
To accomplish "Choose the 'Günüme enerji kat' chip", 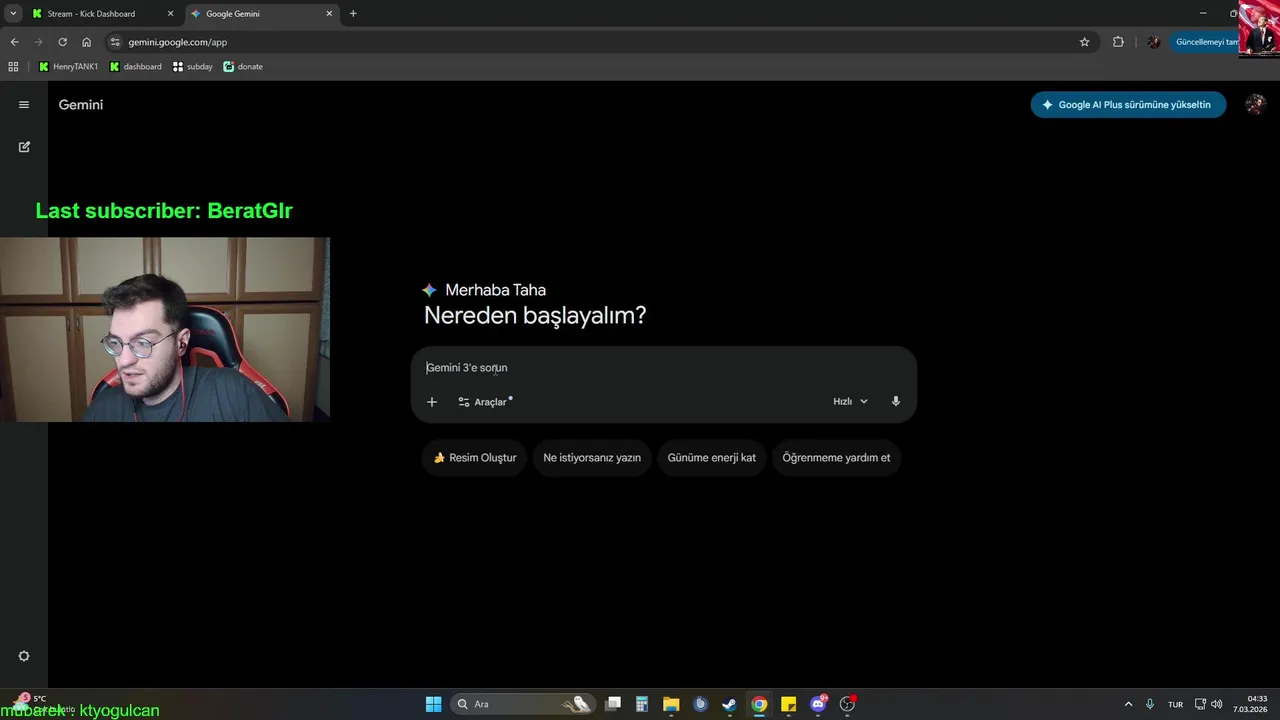I will (x=712, y=458).
